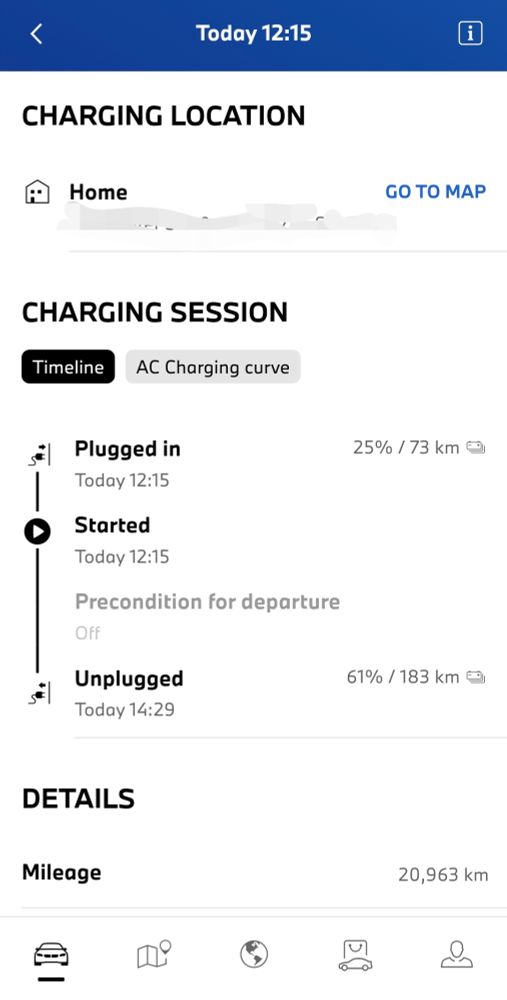Image resolution: width=507 pixels, height=1000 pixels.
Task: Open the car shop tab icon
Action: coord(355,955)
